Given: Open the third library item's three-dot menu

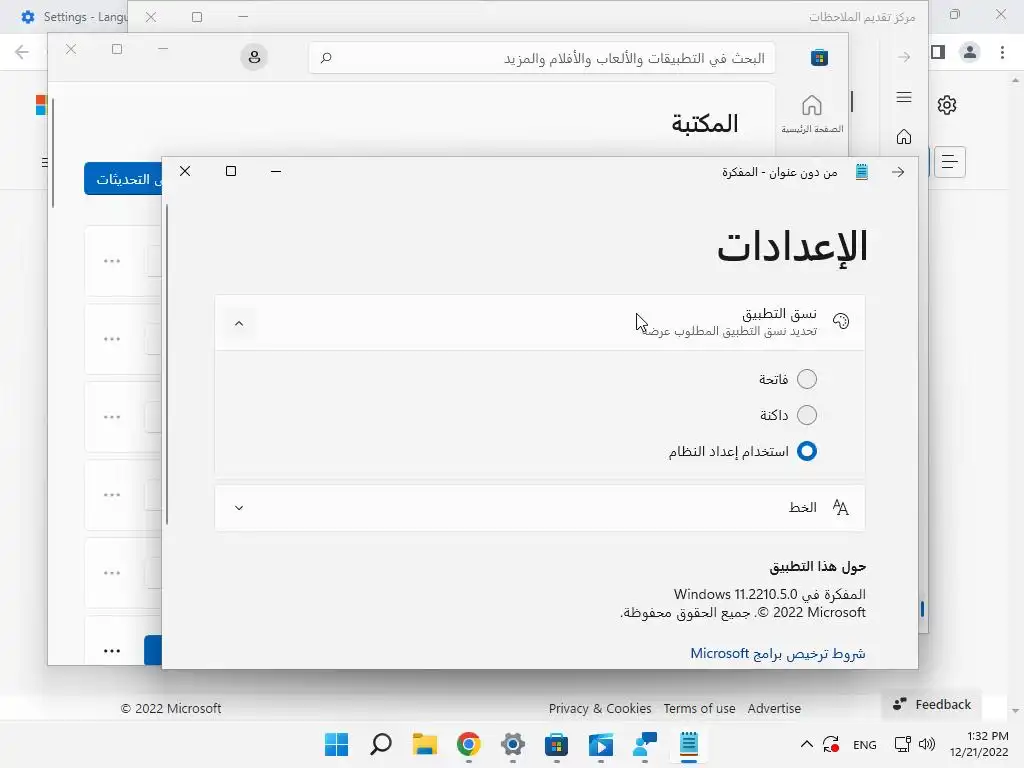Looking at the screenshot, I should pyautogui.click(x=112, y=417).
